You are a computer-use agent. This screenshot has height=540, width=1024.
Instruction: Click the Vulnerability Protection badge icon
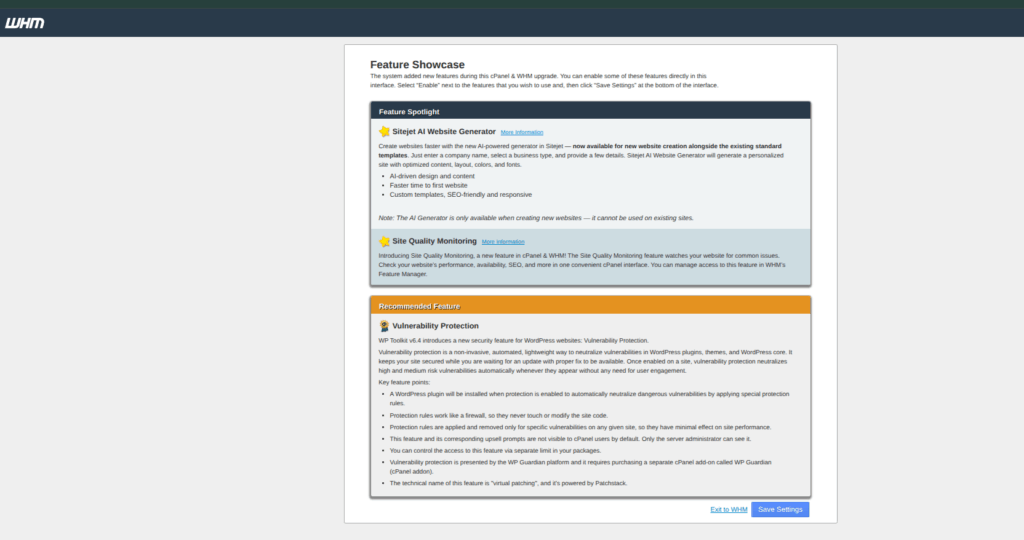pos(384,326)
